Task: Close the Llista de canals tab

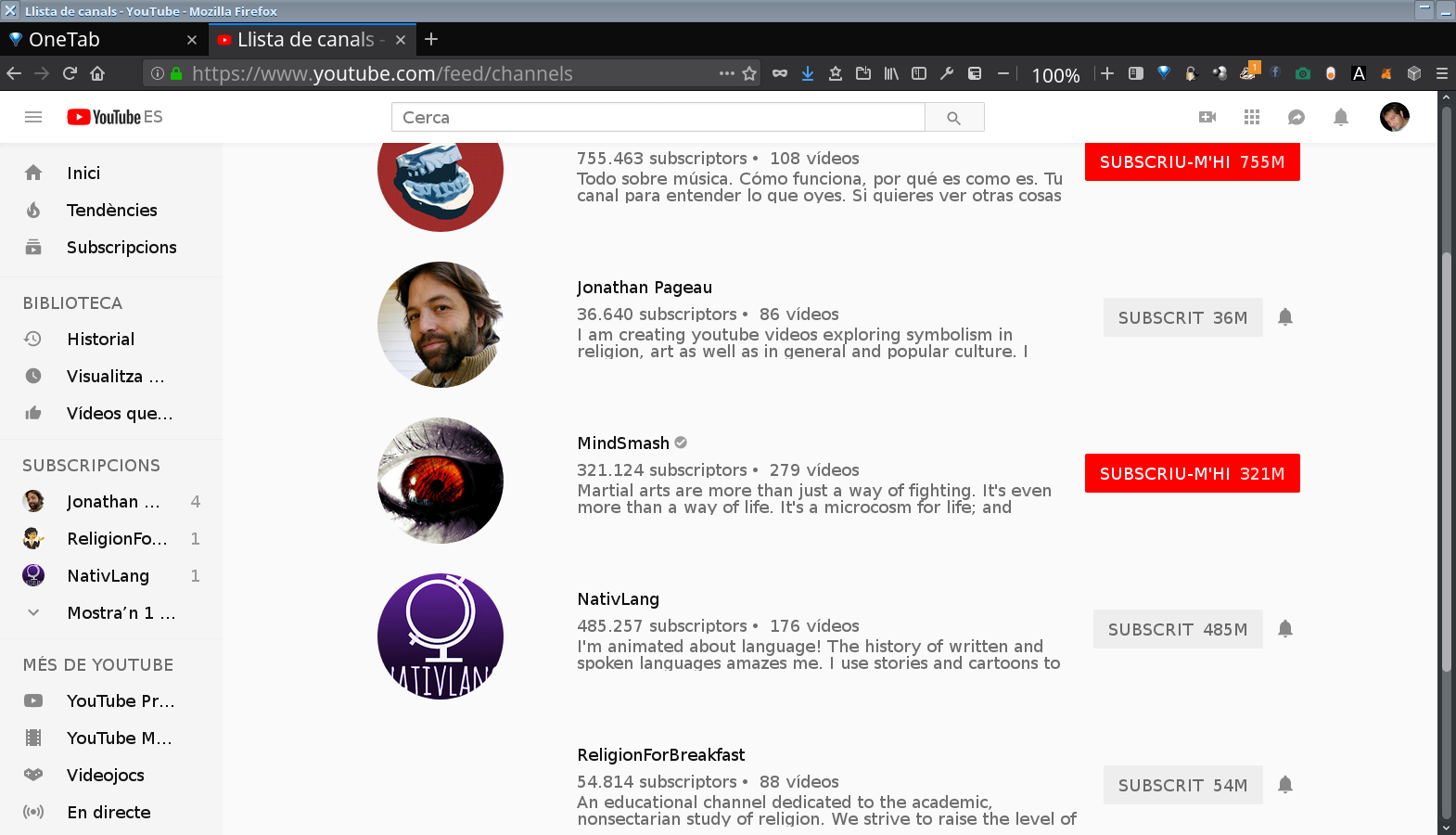Action: pyautogui.click(x=401, y=40)
